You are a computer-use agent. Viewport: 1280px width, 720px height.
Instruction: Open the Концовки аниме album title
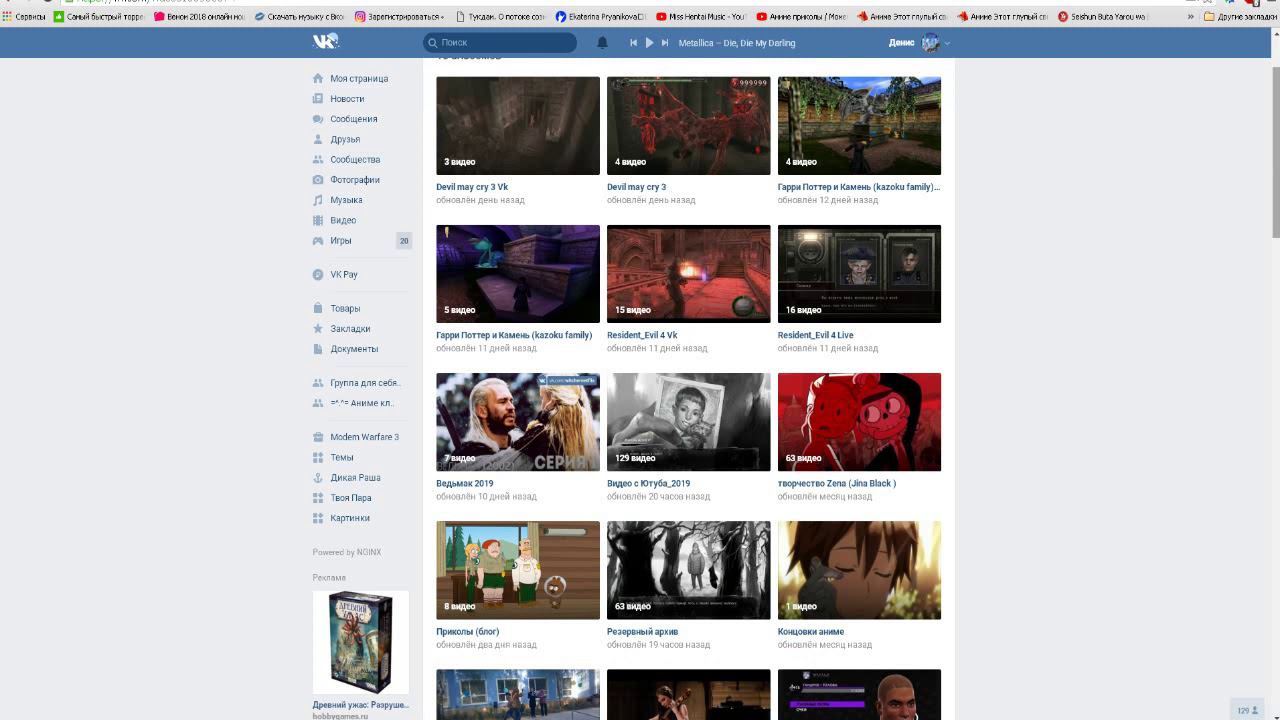pos(811,632)
